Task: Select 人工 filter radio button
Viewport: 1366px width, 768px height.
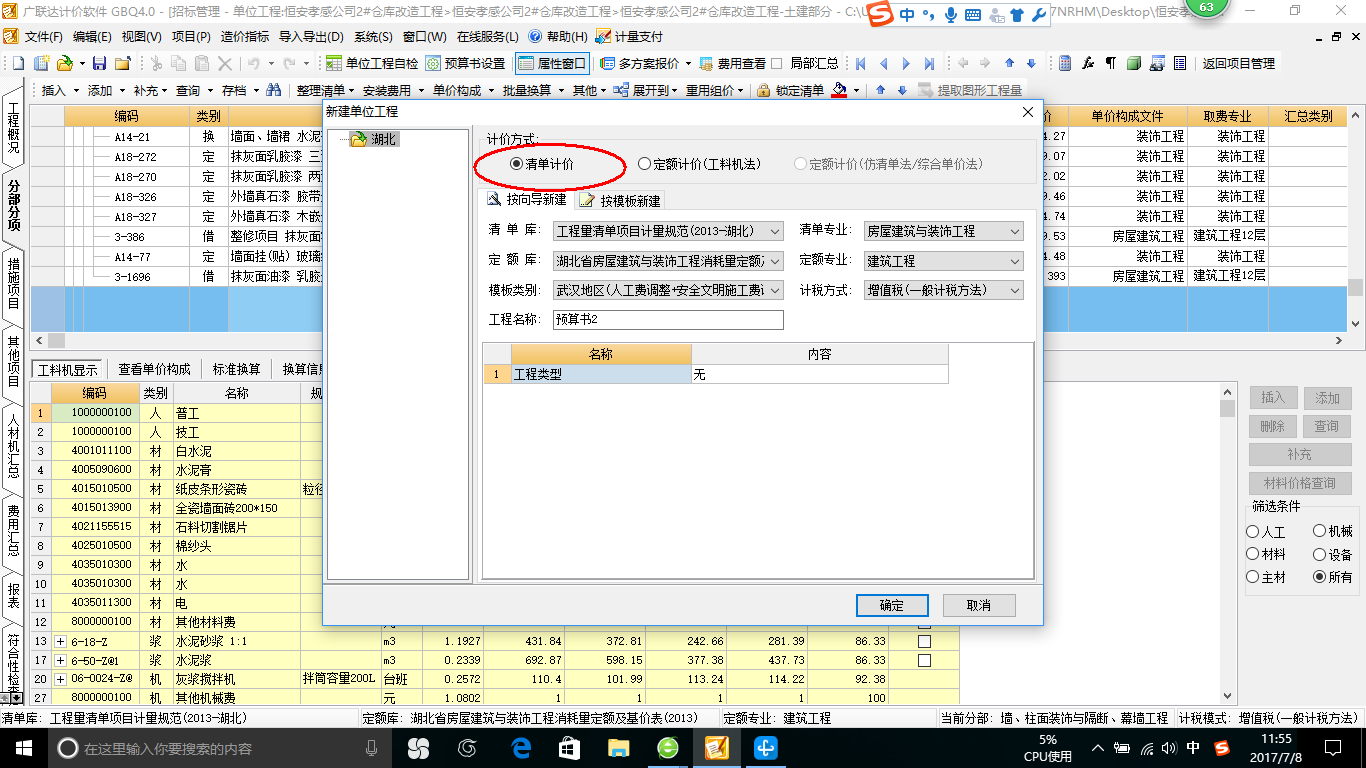Action: (1253, 532)
